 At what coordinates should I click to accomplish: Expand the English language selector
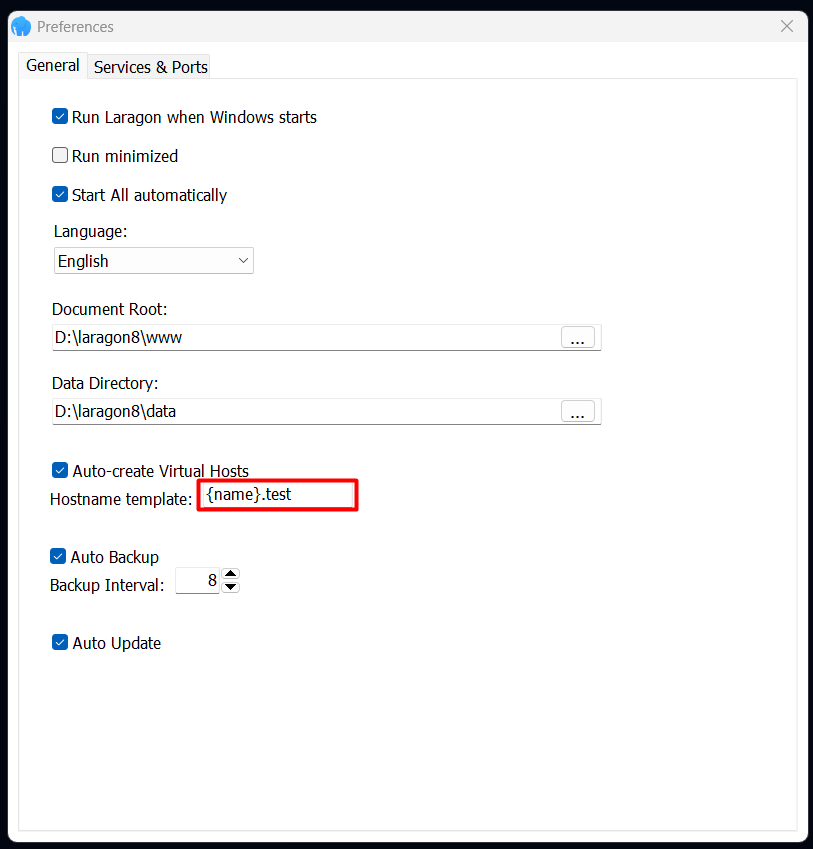pyautogui.click(x=153, y=260)
